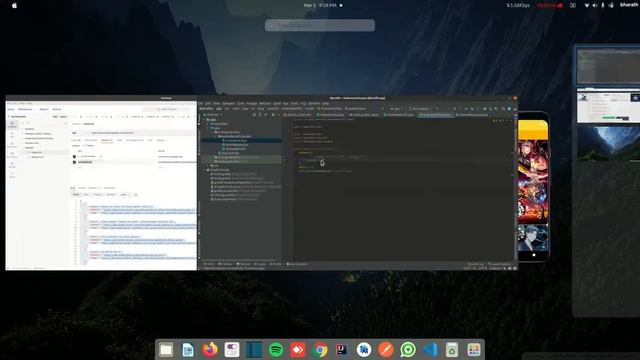Launch LibreOffice Writer from the dock
640x360 pixels.
[188, 350]
